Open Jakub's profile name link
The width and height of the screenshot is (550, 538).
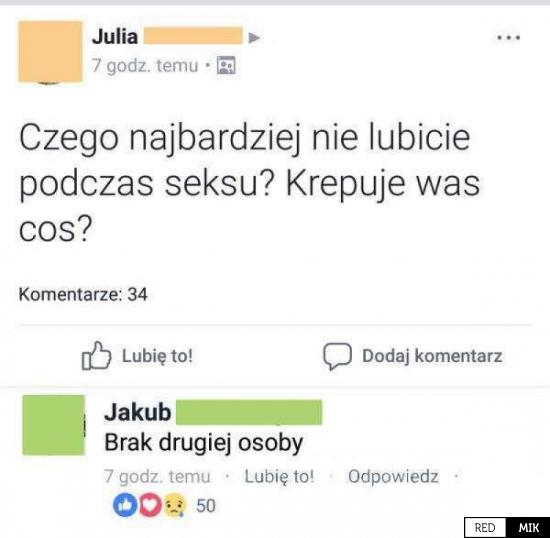[138, 412]
